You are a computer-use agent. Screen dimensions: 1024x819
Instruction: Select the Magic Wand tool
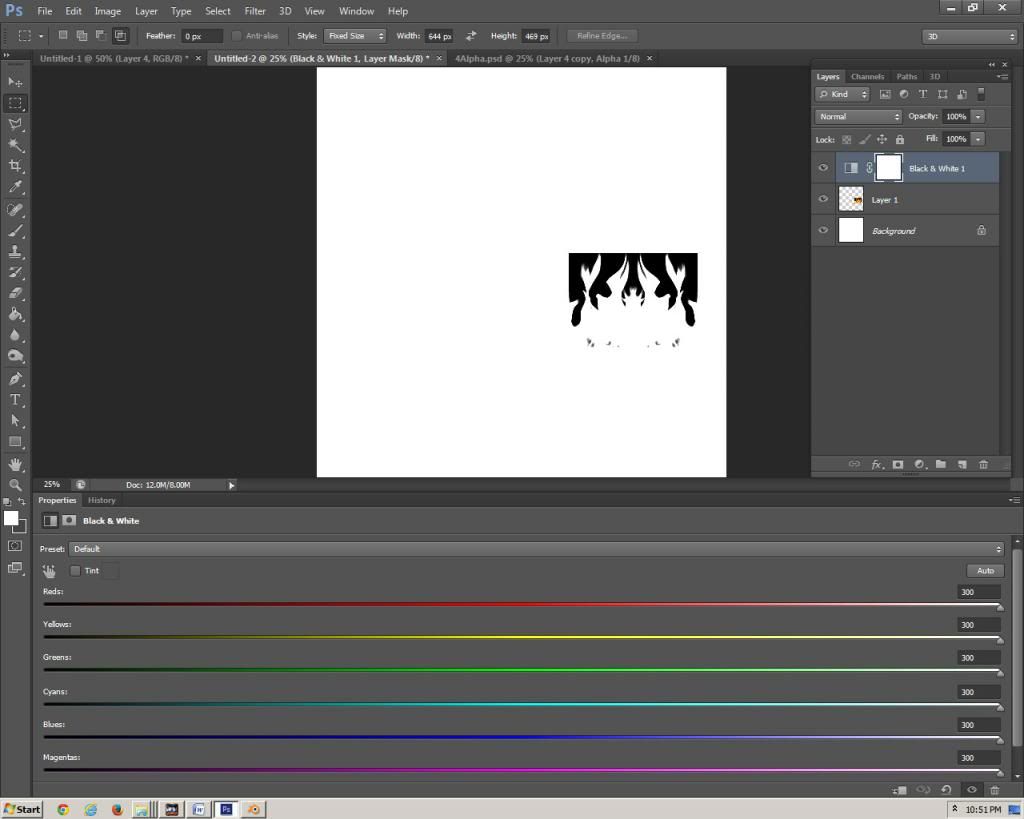click(x=15, y=145)
